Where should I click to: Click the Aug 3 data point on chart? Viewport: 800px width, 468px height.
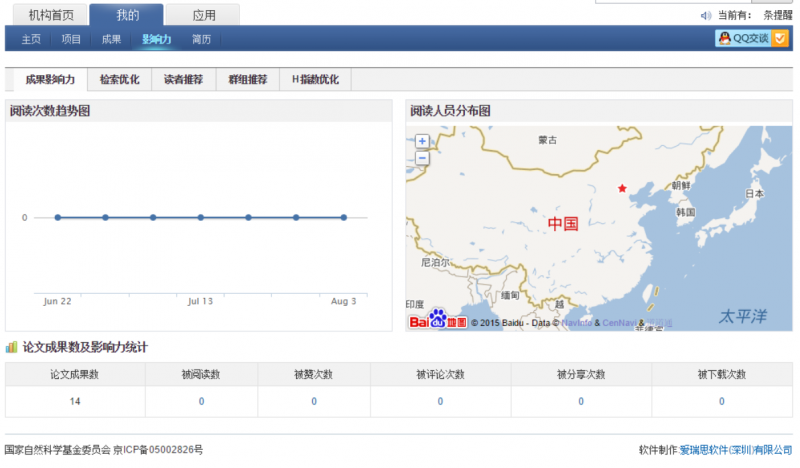coord(344,217)
